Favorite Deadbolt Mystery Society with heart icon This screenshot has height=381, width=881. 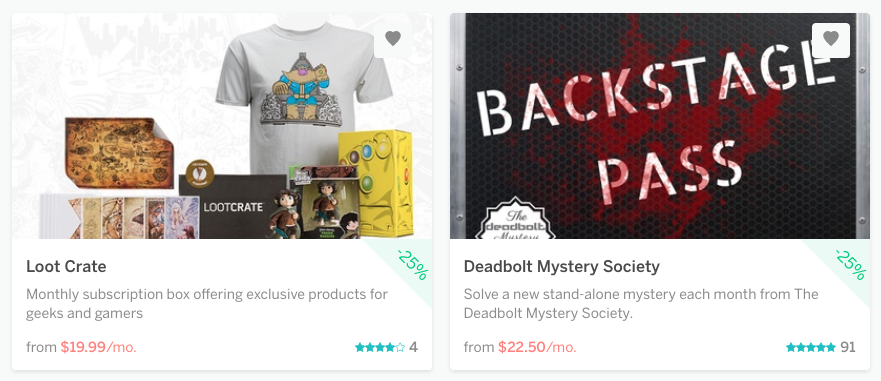coord(830,39)
